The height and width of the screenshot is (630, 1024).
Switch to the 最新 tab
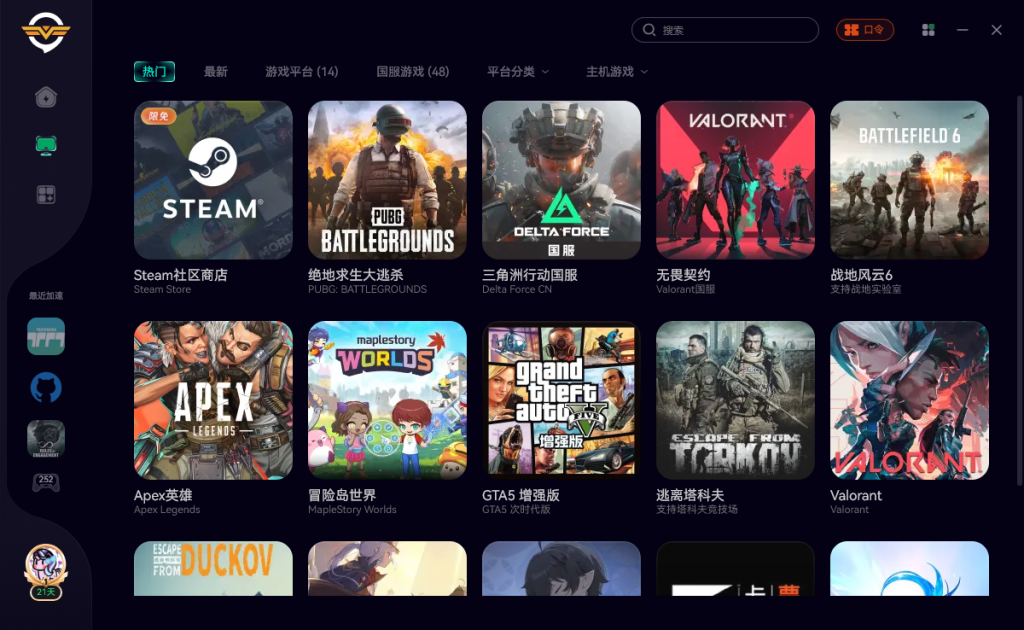click(216, 72)
